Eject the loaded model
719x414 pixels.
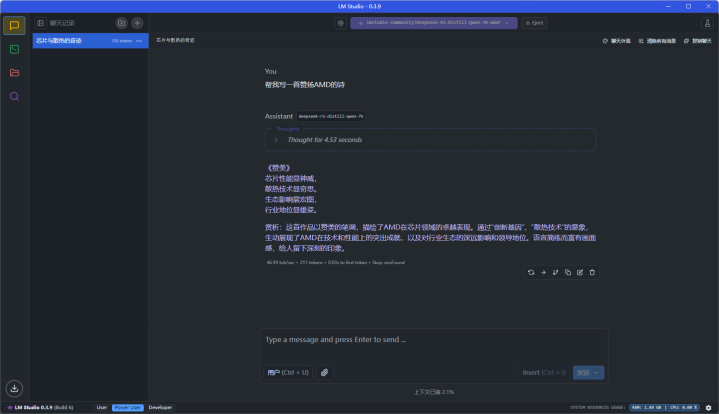tap(534, 22)
